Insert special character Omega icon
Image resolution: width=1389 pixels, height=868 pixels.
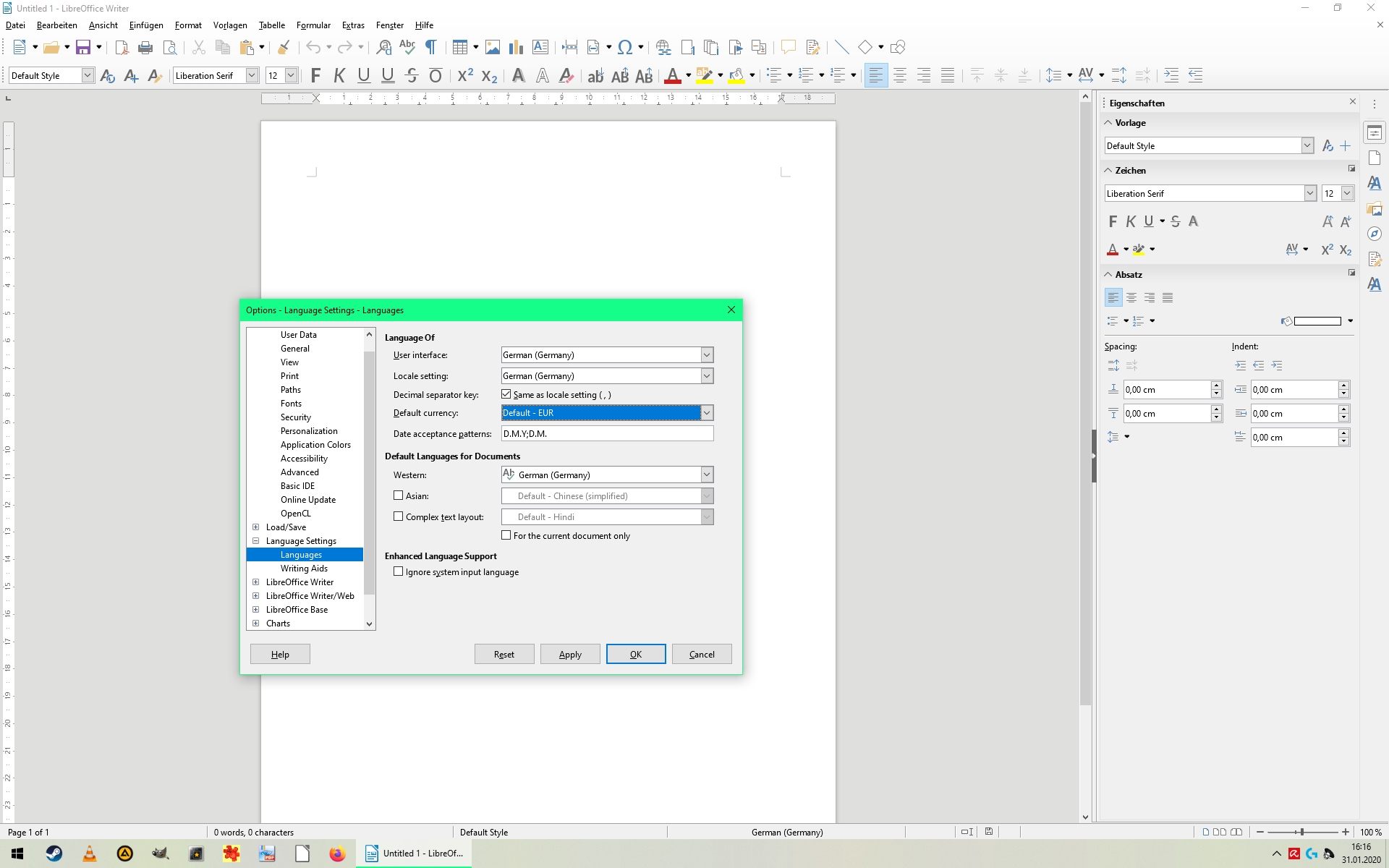[x=625, y=48]
